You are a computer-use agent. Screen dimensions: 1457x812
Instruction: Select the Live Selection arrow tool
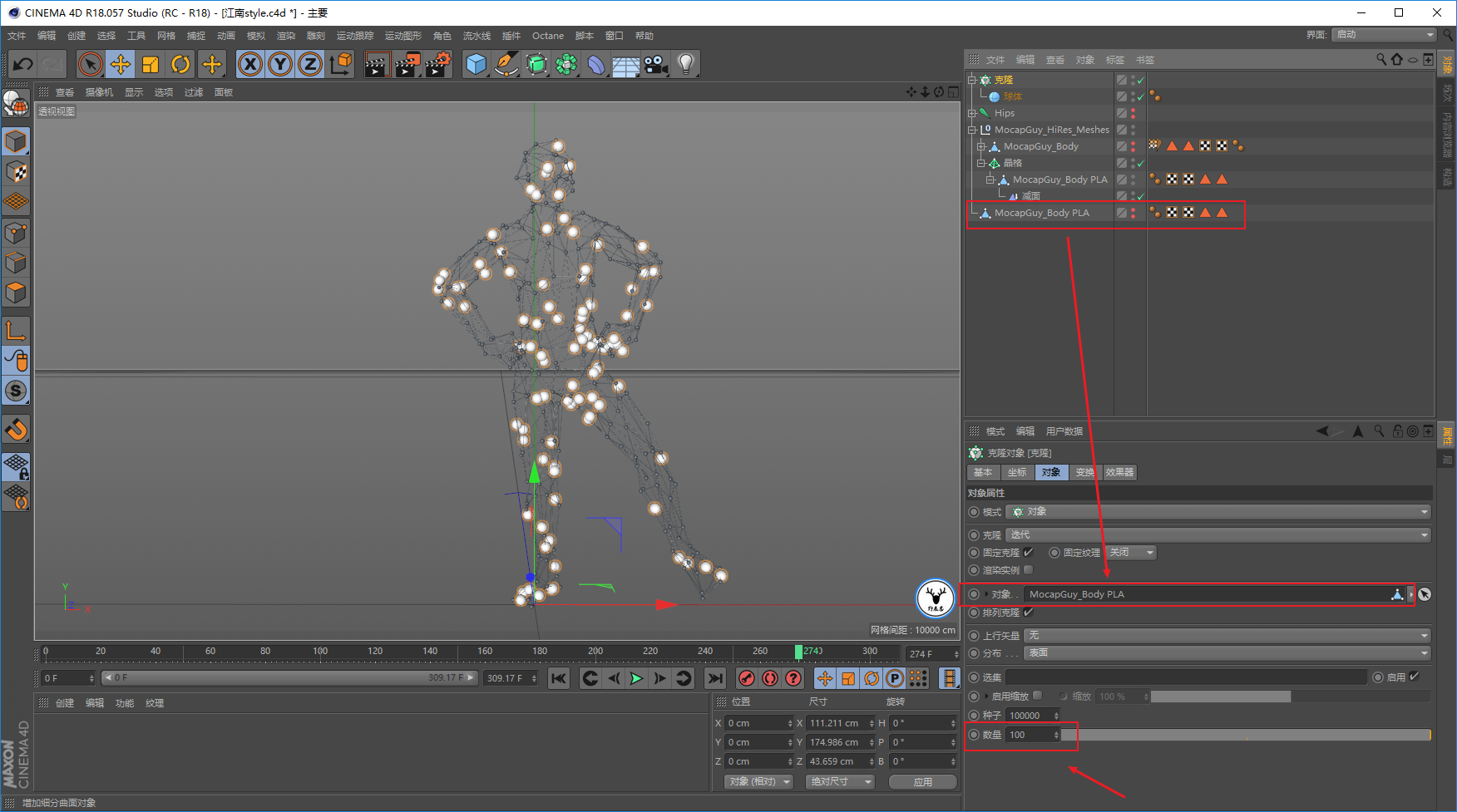click(x=91, y=64)
